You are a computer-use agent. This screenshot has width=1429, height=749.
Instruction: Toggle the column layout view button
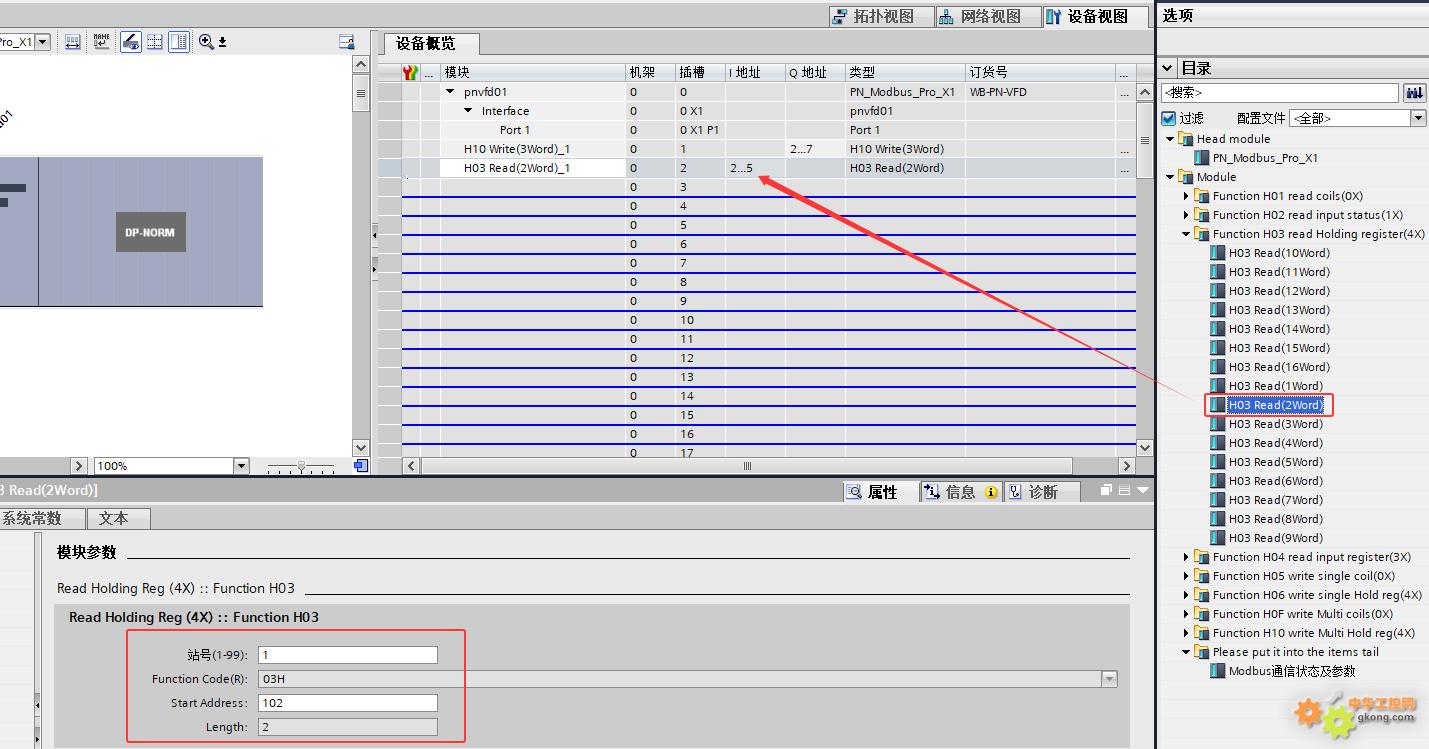click(179, 42)
